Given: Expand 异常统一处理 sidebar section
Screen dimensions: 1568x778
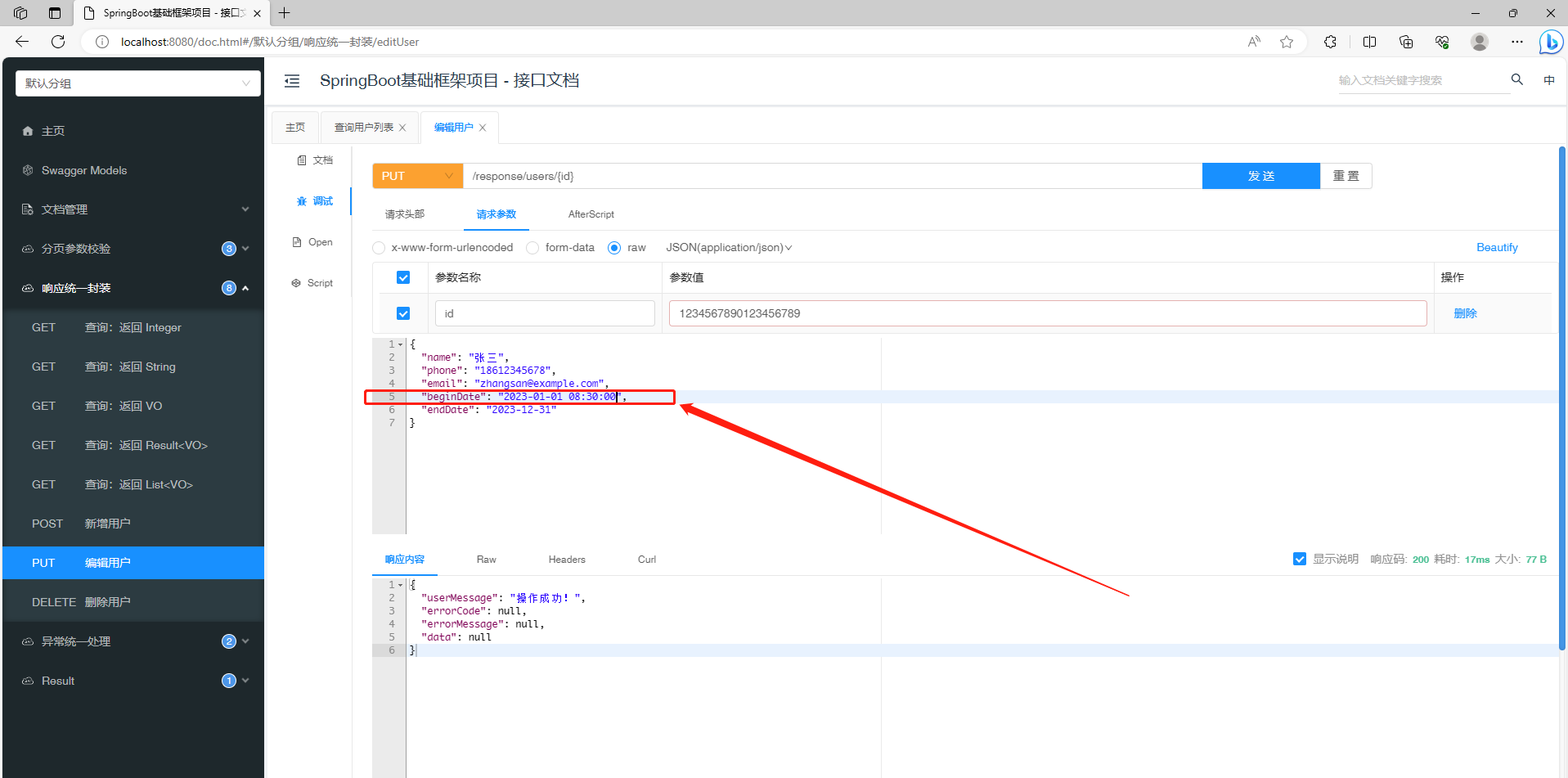Looking at the screenshot, I should pos(133,641).
